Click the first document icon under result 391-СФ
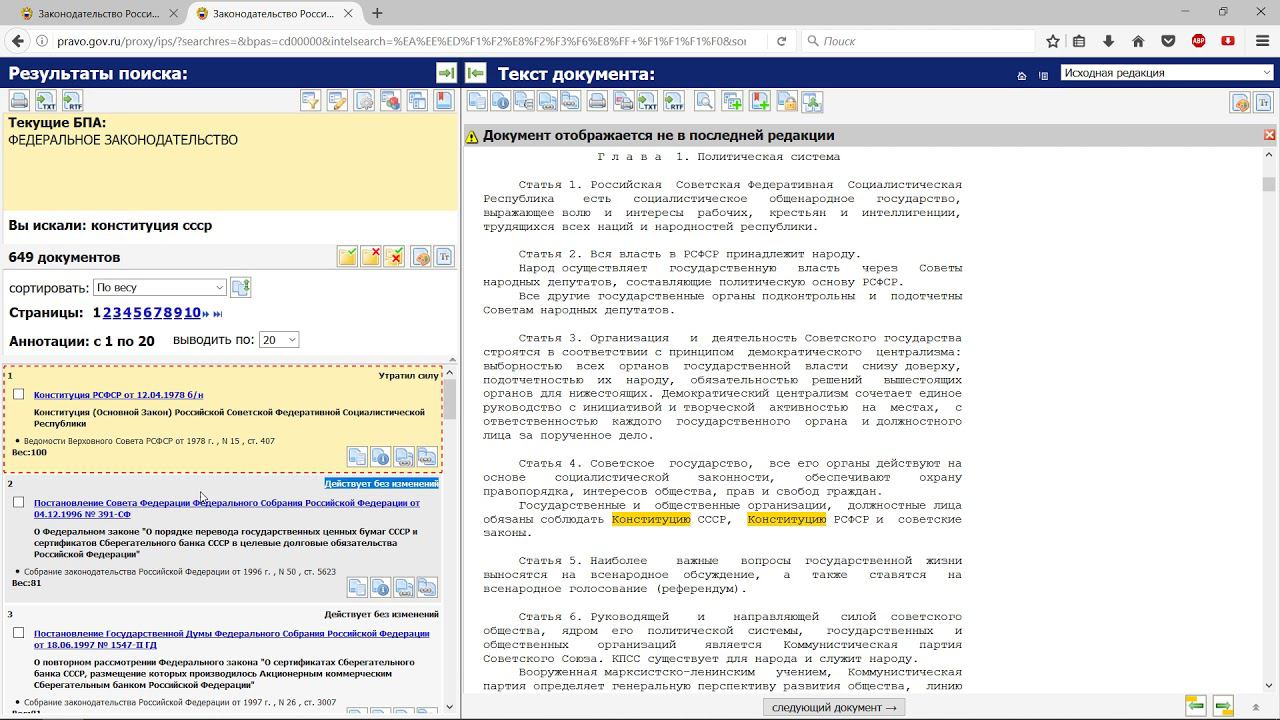The height and width of the screenshot is (720, 1280). pos(357,587)
